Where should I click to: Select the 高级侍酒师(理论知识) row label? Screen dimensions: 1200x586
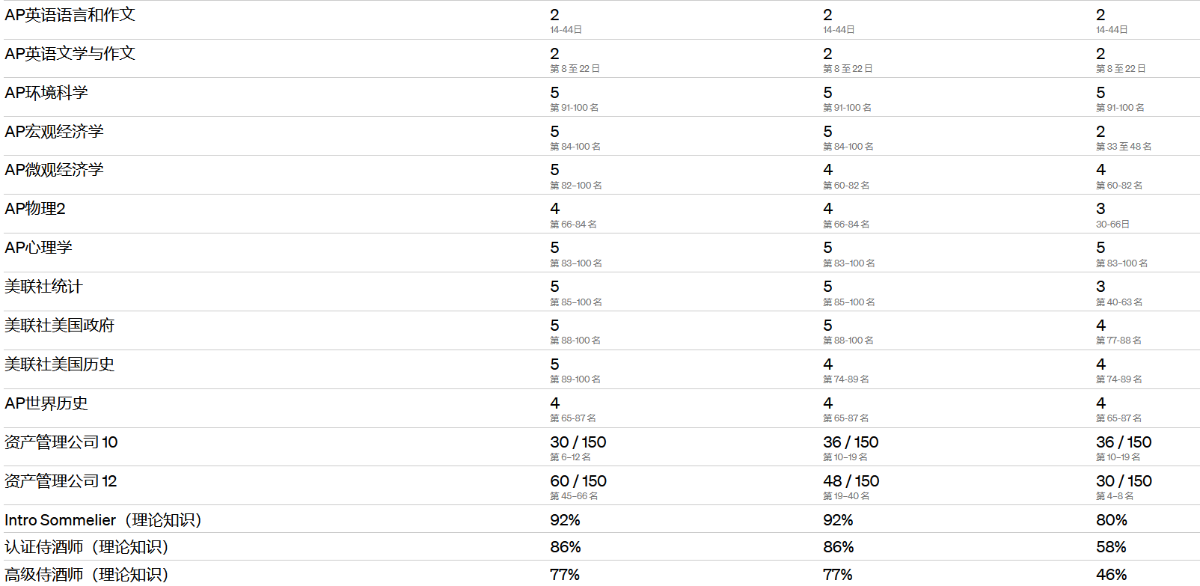[x=87, y=574]
